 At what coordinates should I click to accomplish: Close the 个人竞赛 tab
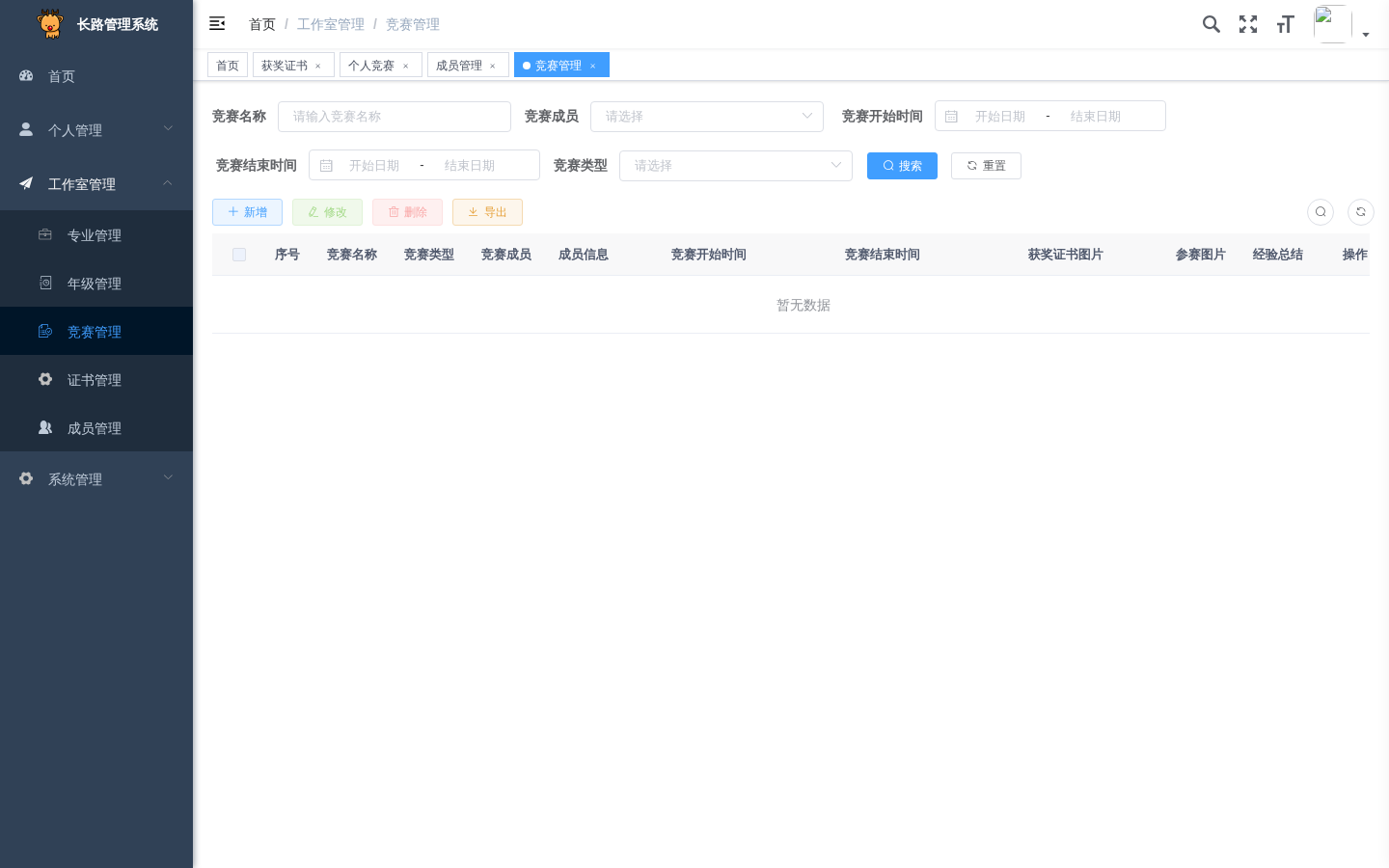[406, 66]
